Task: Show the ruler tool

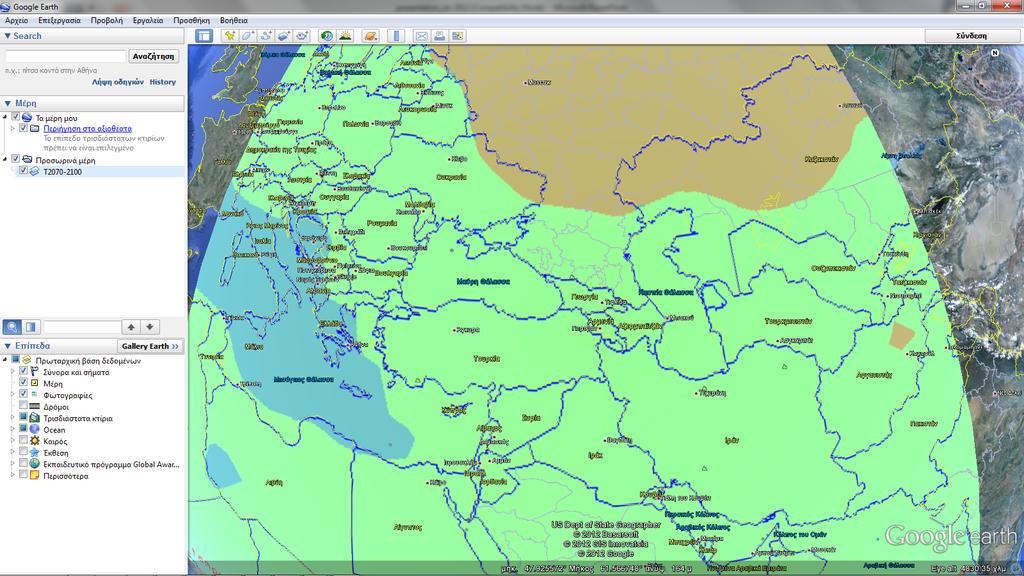Action: (396, 36)
